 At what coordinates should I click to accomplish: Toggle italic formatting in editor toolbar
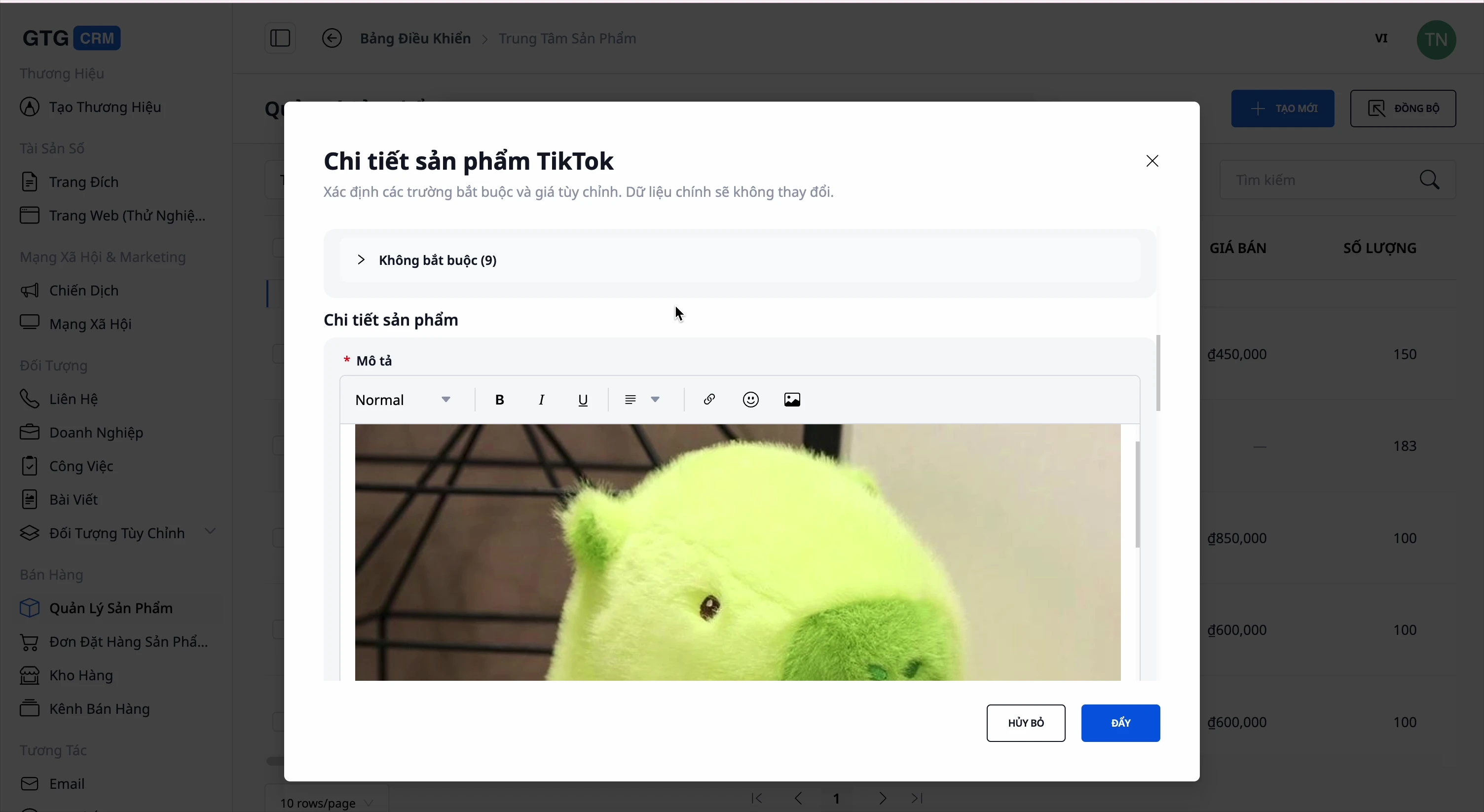[x=542, y=400]
